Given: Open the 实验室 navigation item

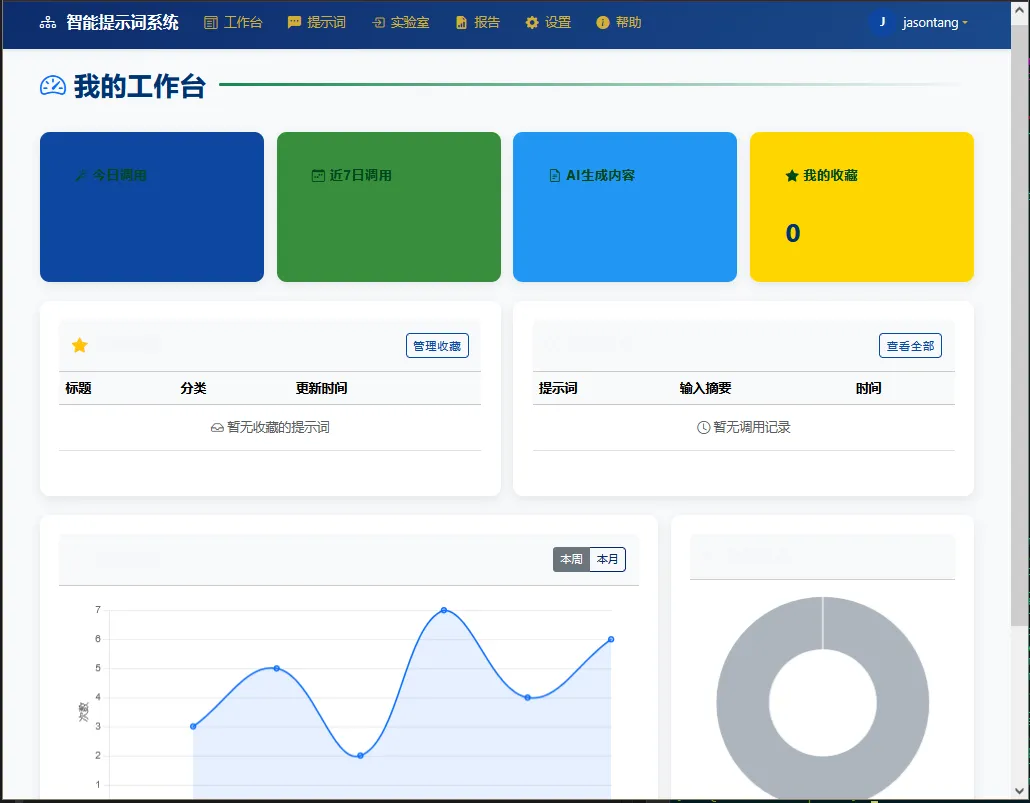Looking at the screenshot, I should coord(401,22).
